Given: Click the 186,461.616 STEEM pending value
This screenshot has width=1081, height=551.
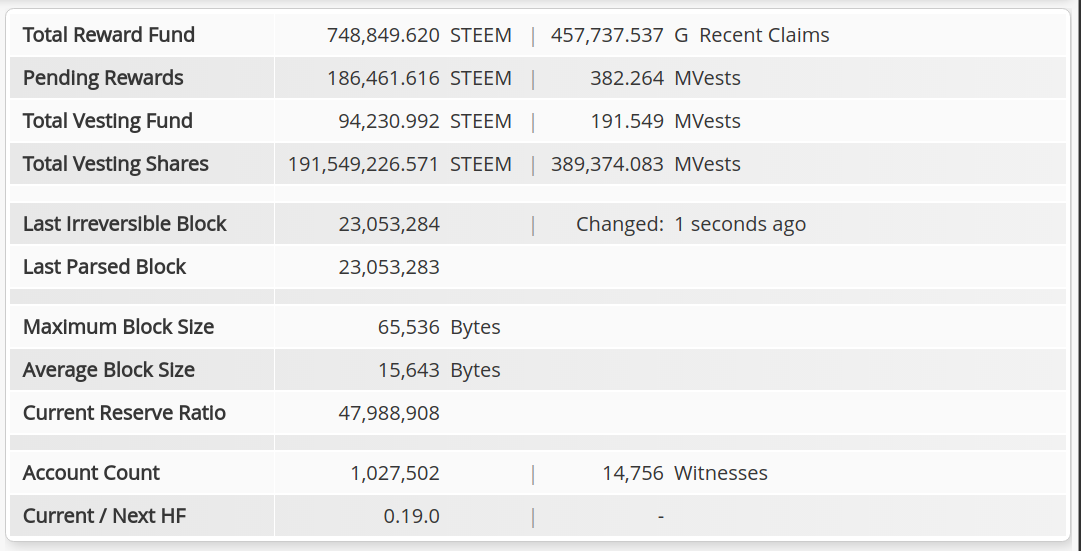Looking at the screenshot, I should click(419, 78).
